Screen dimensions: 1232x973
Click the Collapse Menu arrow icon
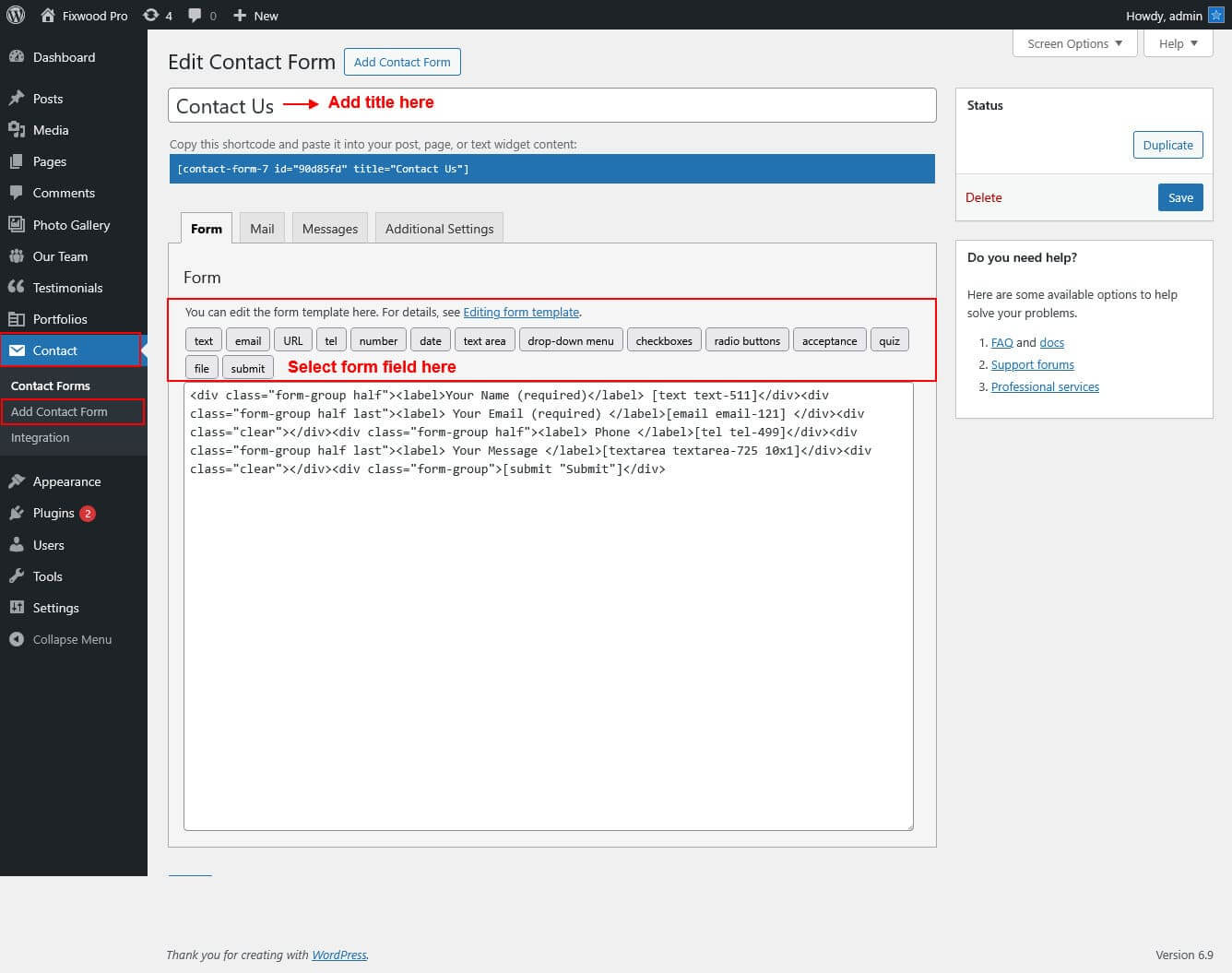[x=17, y=639]
